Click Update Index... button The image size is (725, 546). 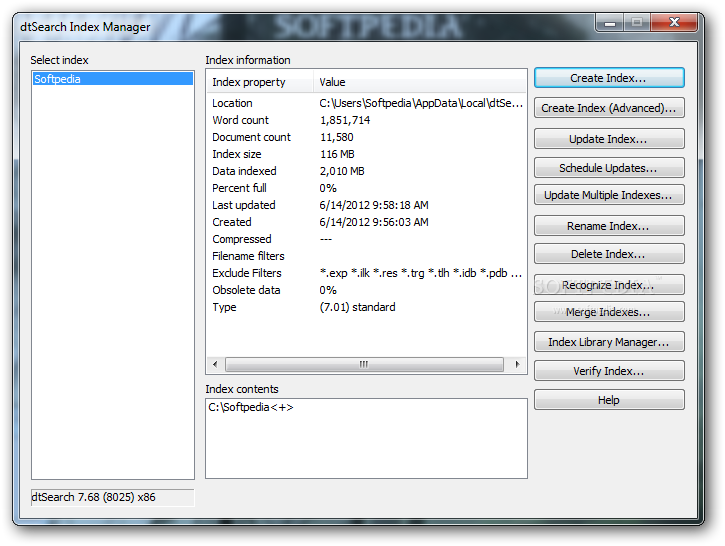[x=609, y=139]
